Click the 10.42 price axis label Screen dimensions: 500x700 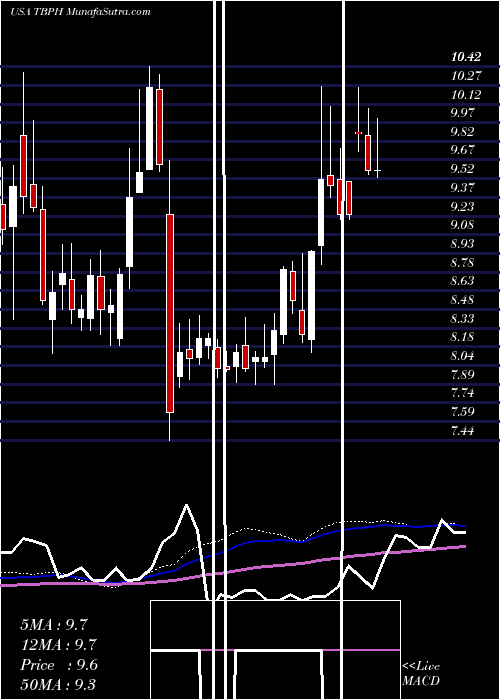466,57
